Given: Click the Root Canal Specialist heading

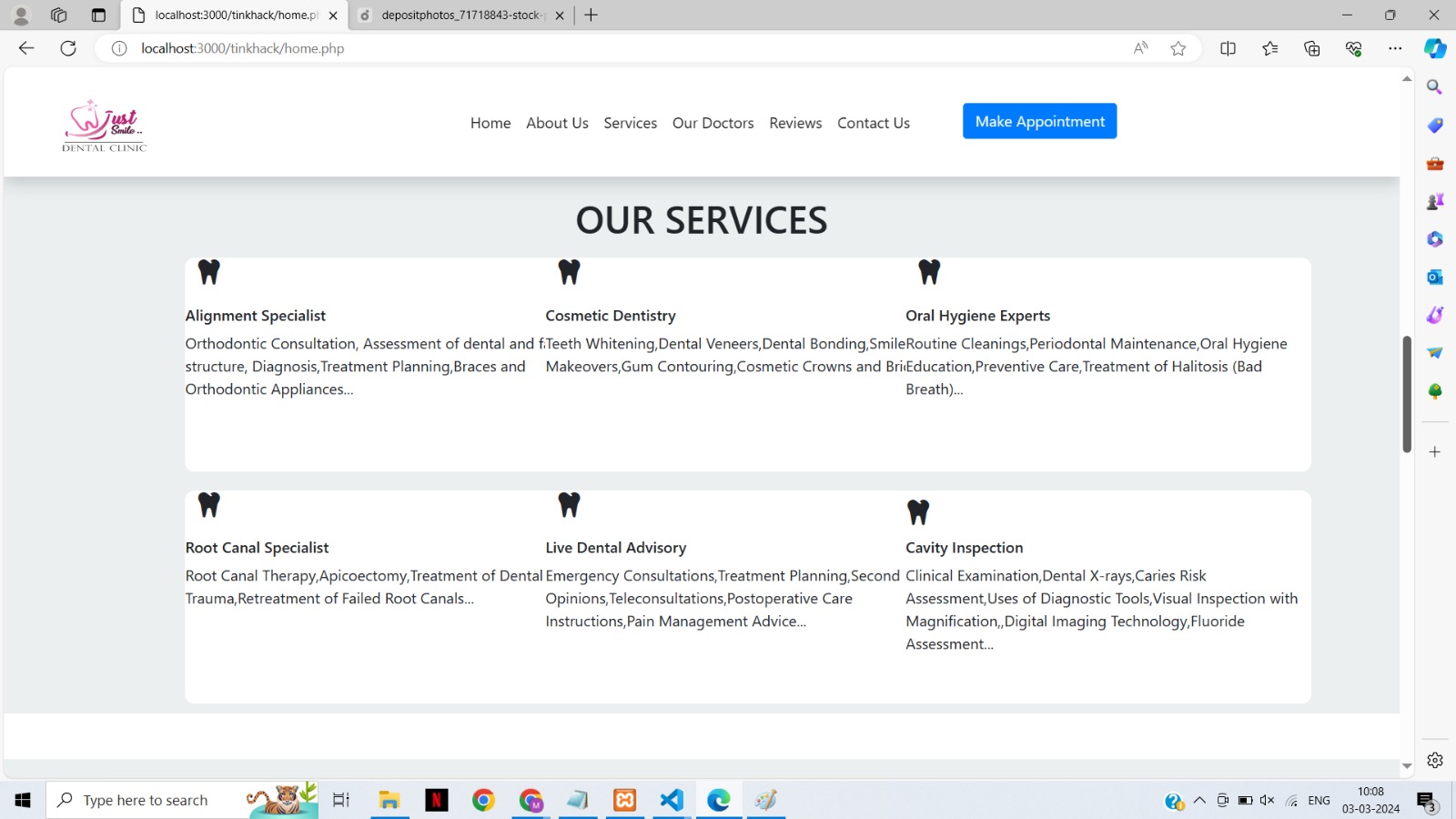Looking at the screenshot, I should tap(258, 548).
